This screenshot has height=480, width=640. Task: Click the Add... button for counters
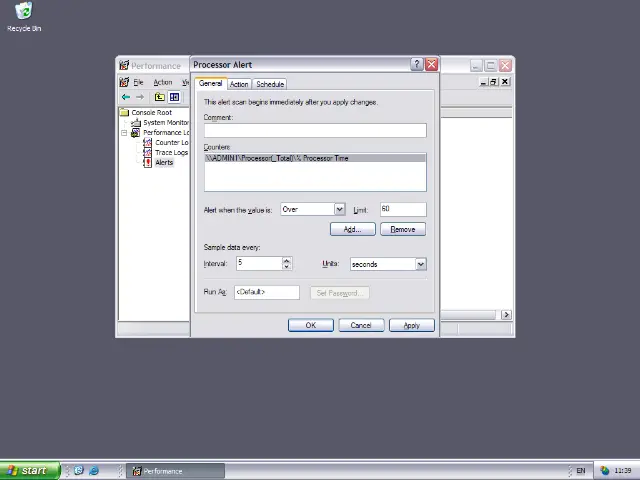352,229
